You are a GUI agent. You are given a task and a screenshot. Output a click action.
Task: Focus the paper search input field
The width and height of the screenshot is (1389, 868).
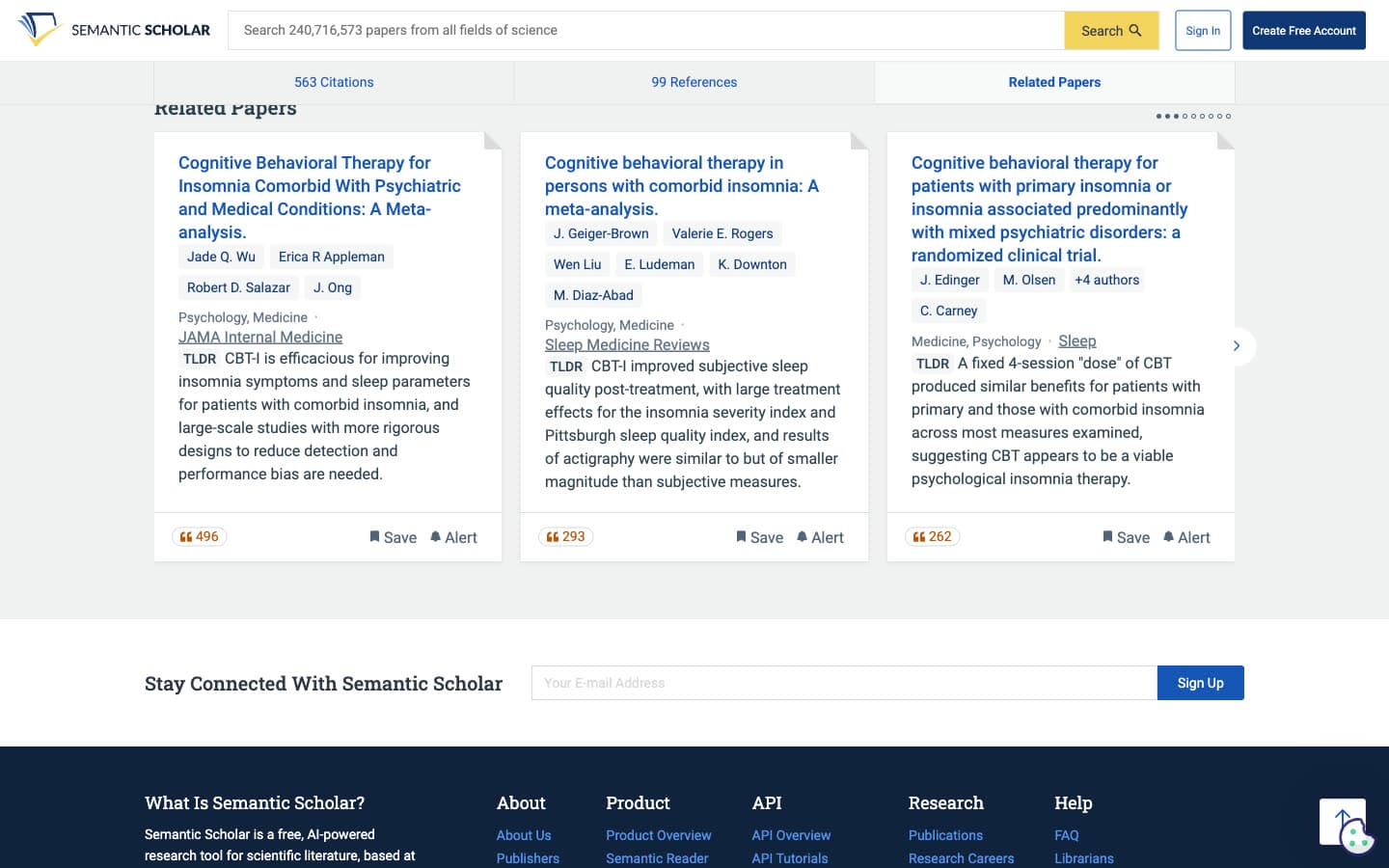tap(646, 31)
